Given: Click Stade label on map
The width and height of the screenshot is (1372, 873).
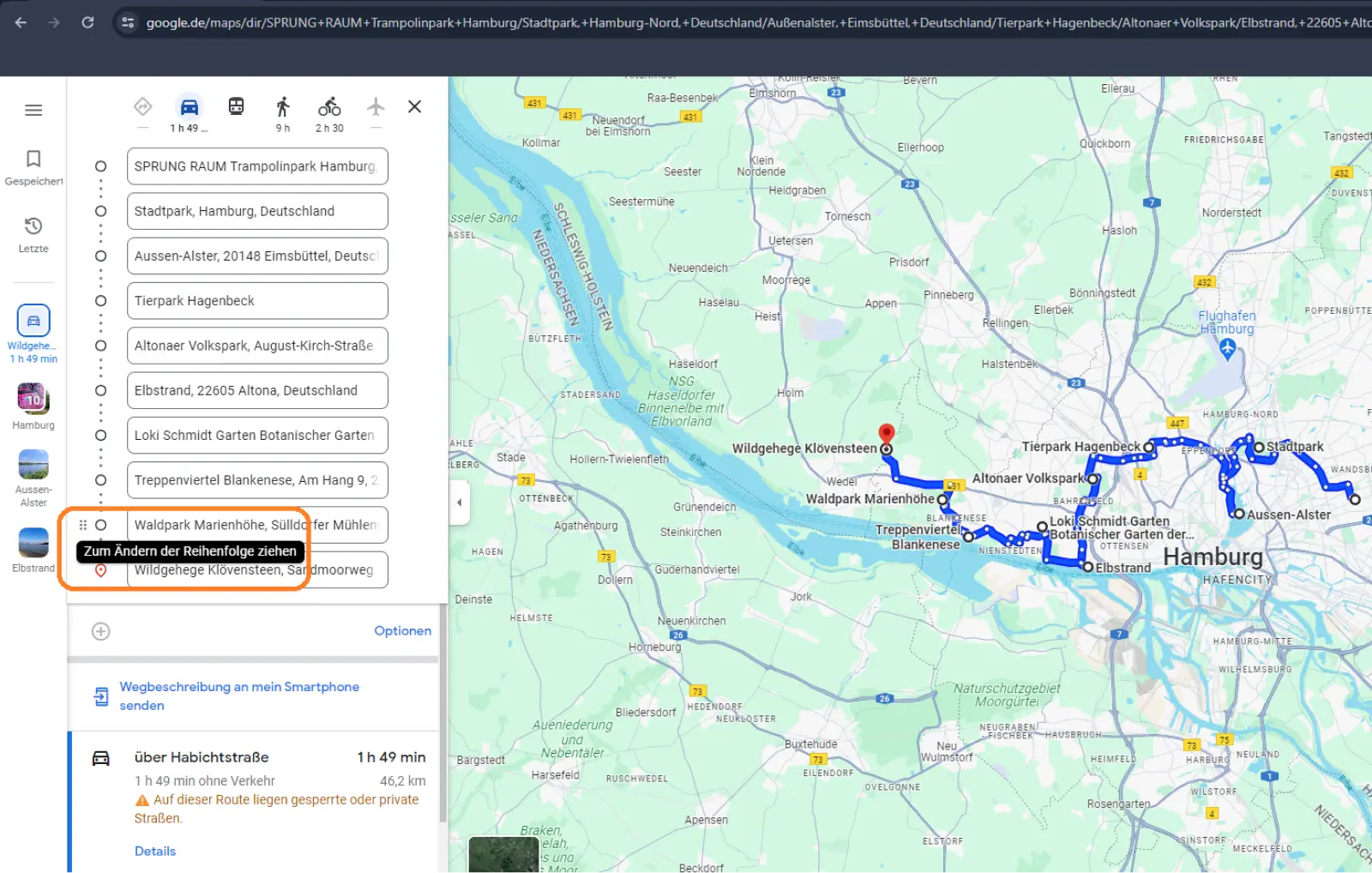Looking at the screenshot, I should click(511, 458).
